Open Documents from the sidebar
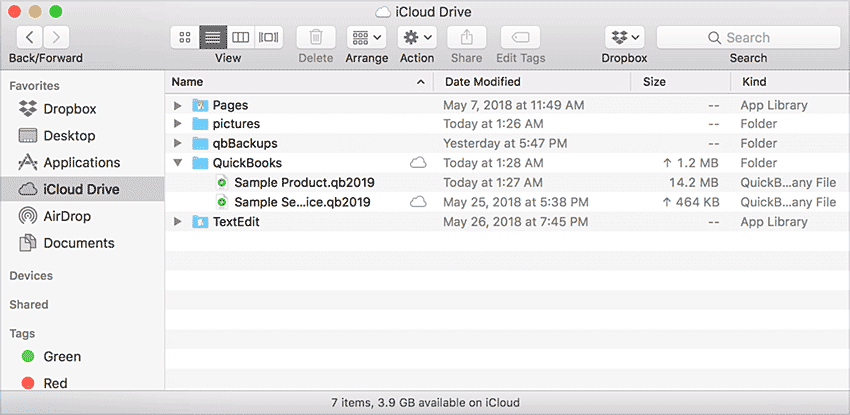 [x=82, y=243]
